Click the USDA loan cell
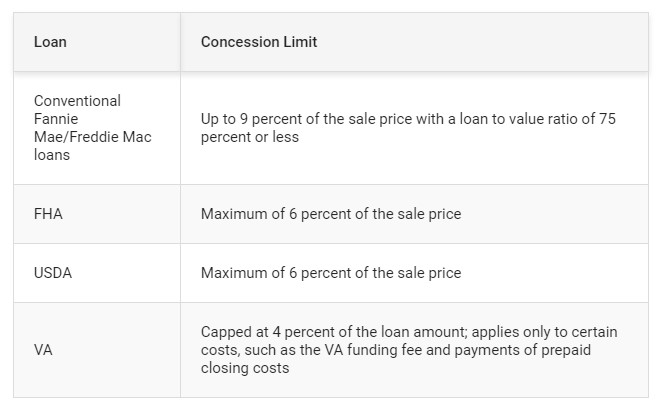 (x=97, y=273)
